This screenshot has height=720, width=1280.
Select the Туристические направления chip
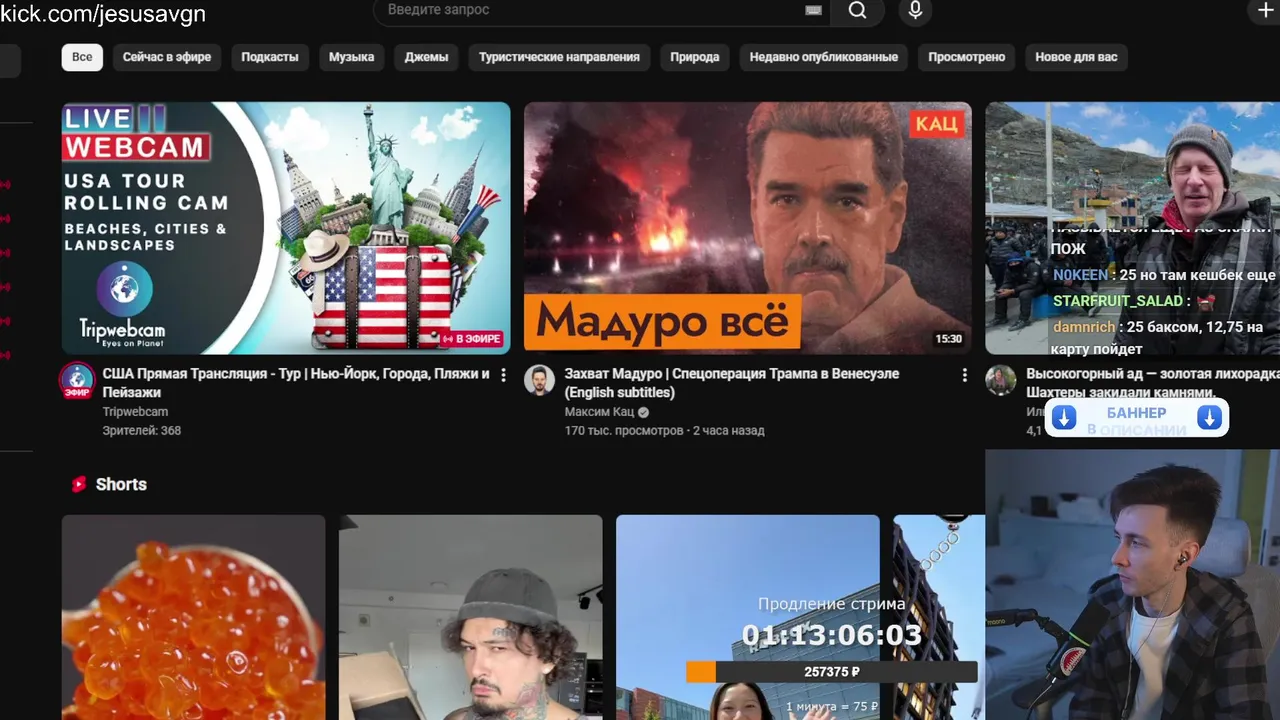click(559, 57)
